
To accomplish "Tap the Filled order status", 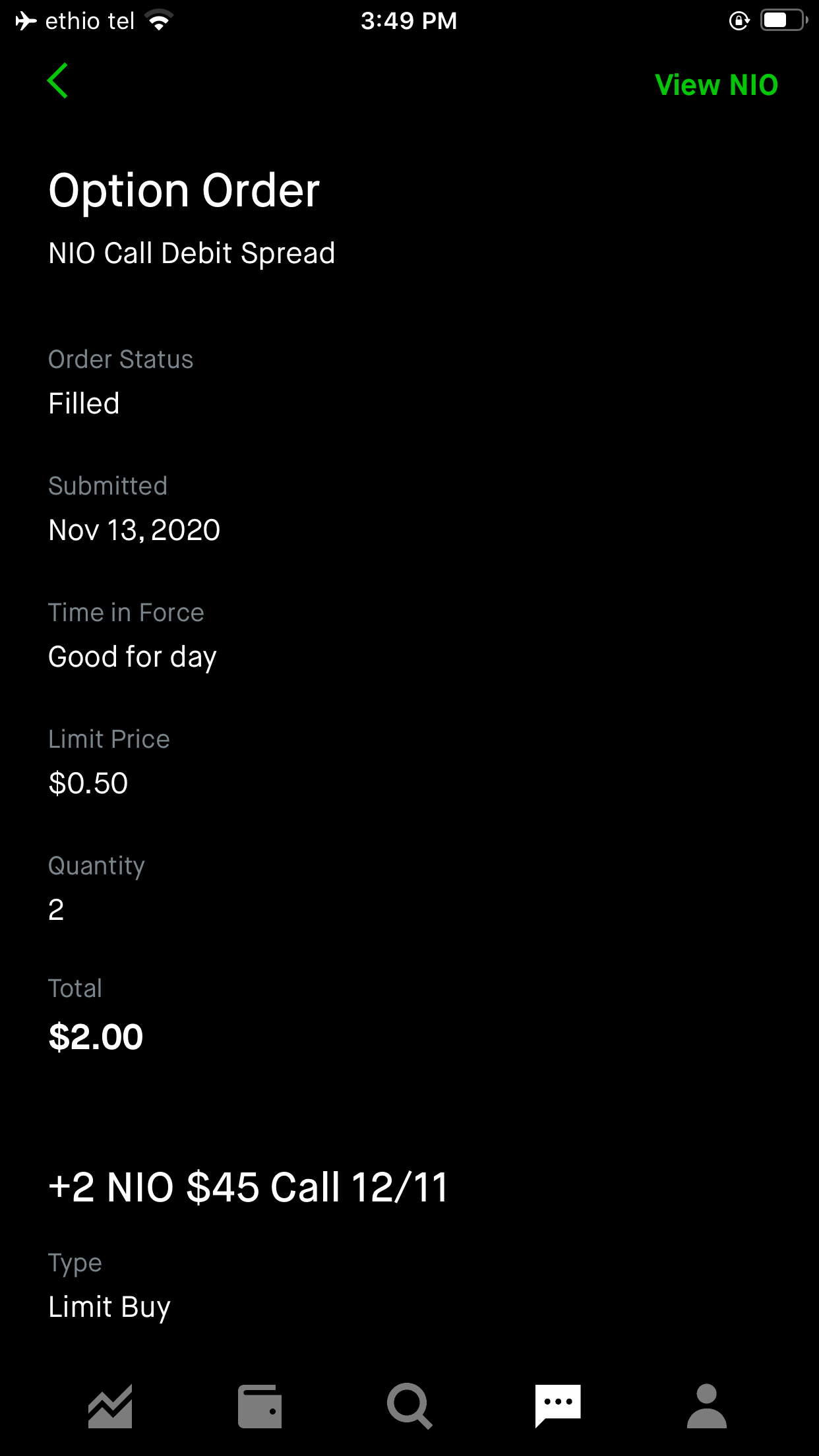I will pos(83,403).
